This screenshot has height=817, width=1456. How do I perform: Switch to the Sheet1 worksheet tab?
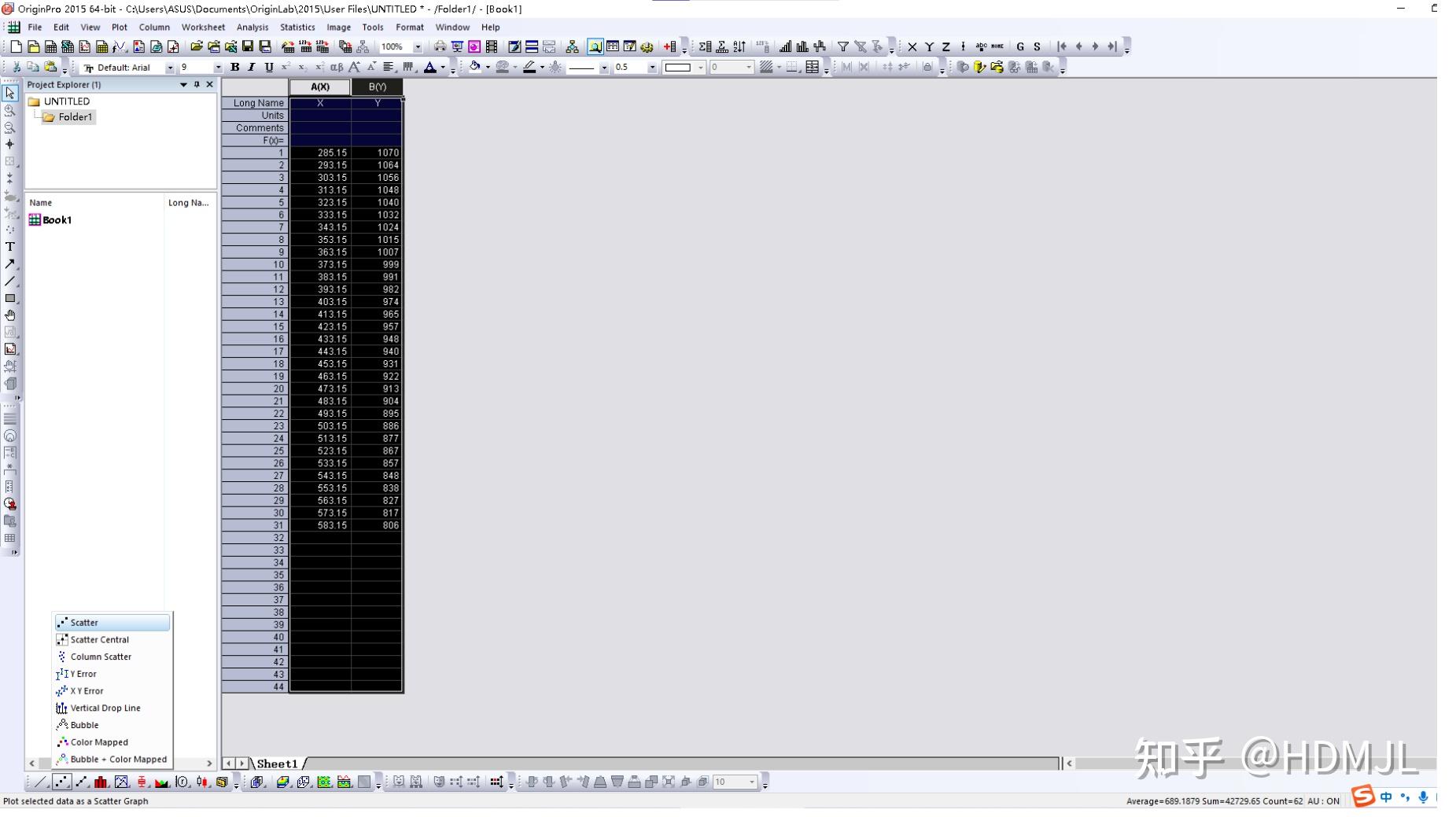click(278, 764)
